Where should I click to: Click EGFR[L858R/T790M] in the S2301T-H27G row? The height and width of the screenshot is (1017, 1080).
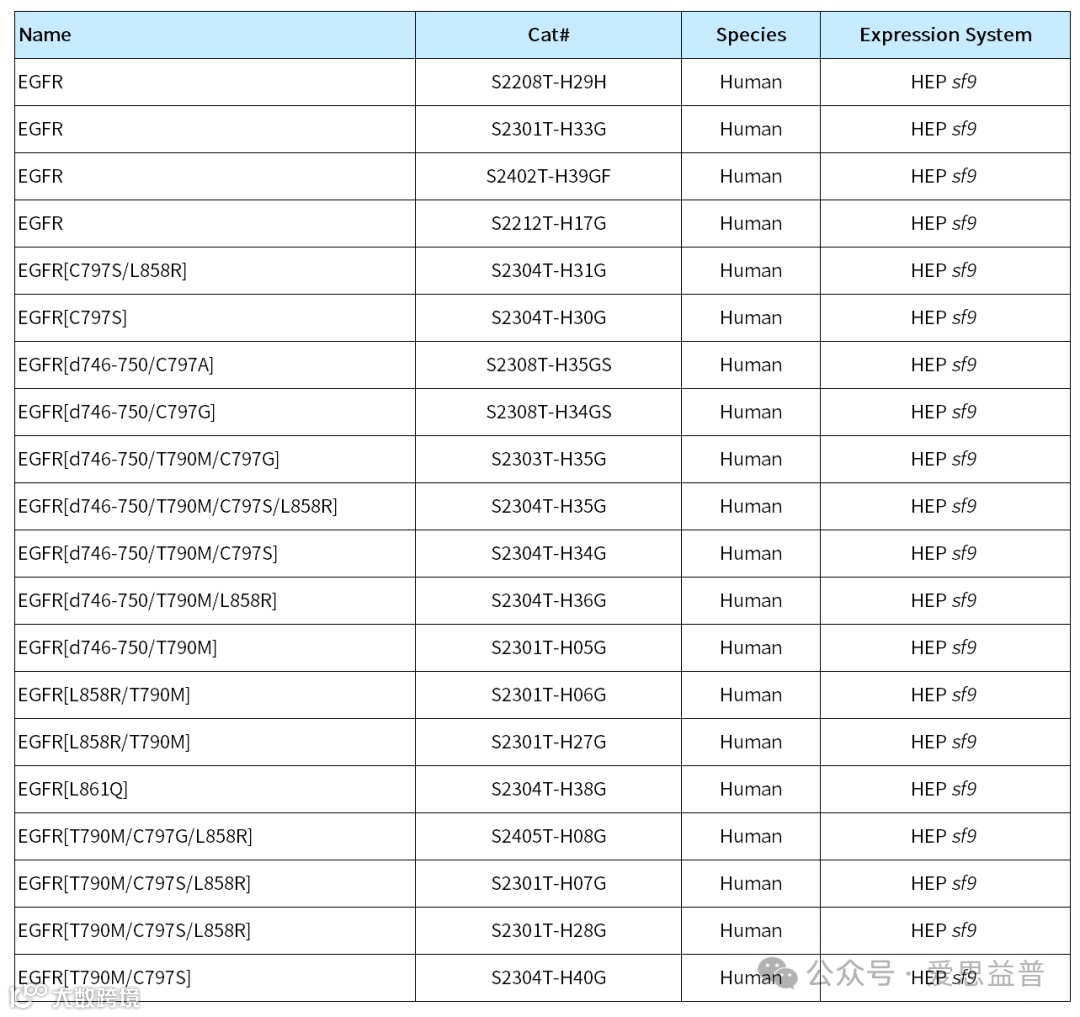[104, 742]
